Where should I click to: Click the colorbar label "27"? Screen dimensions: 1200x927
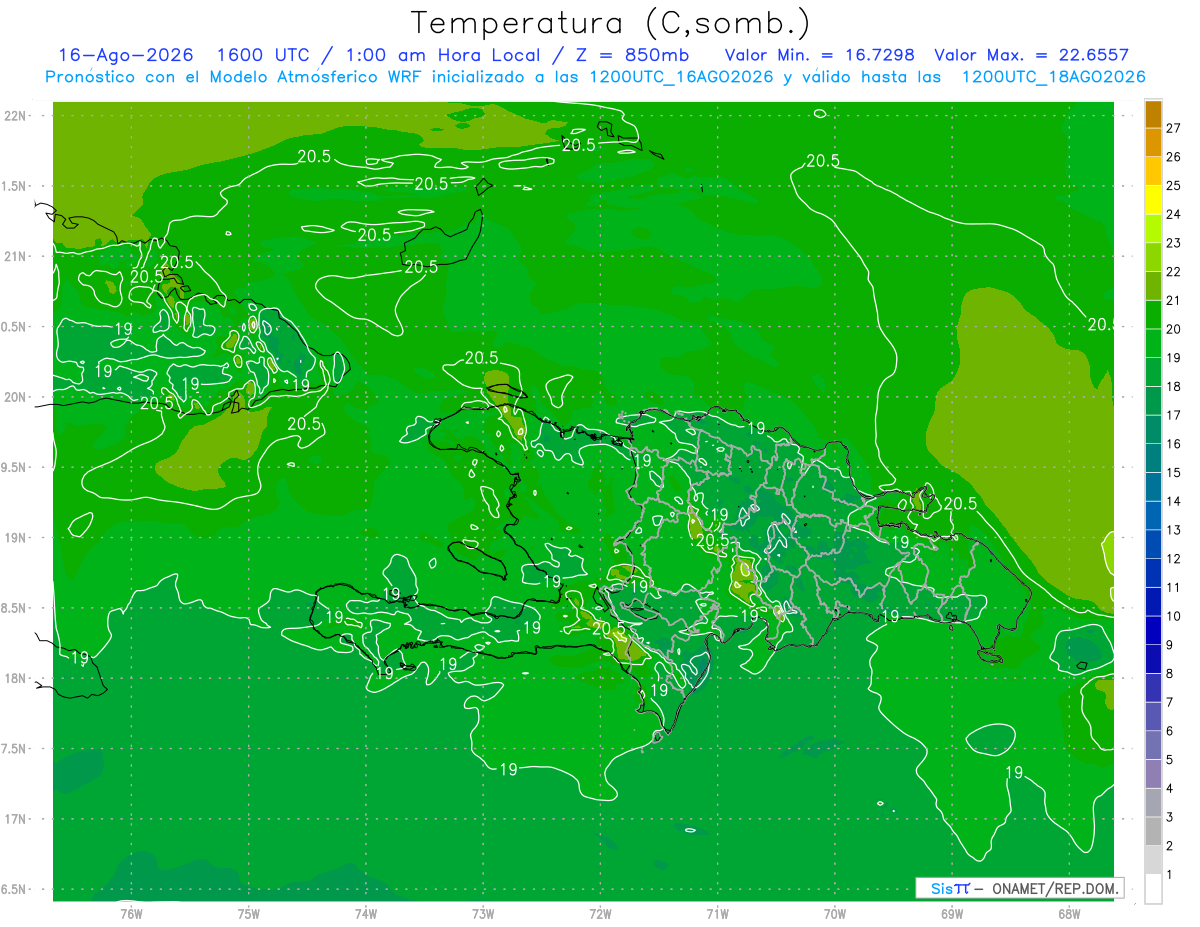(1174, 128)
